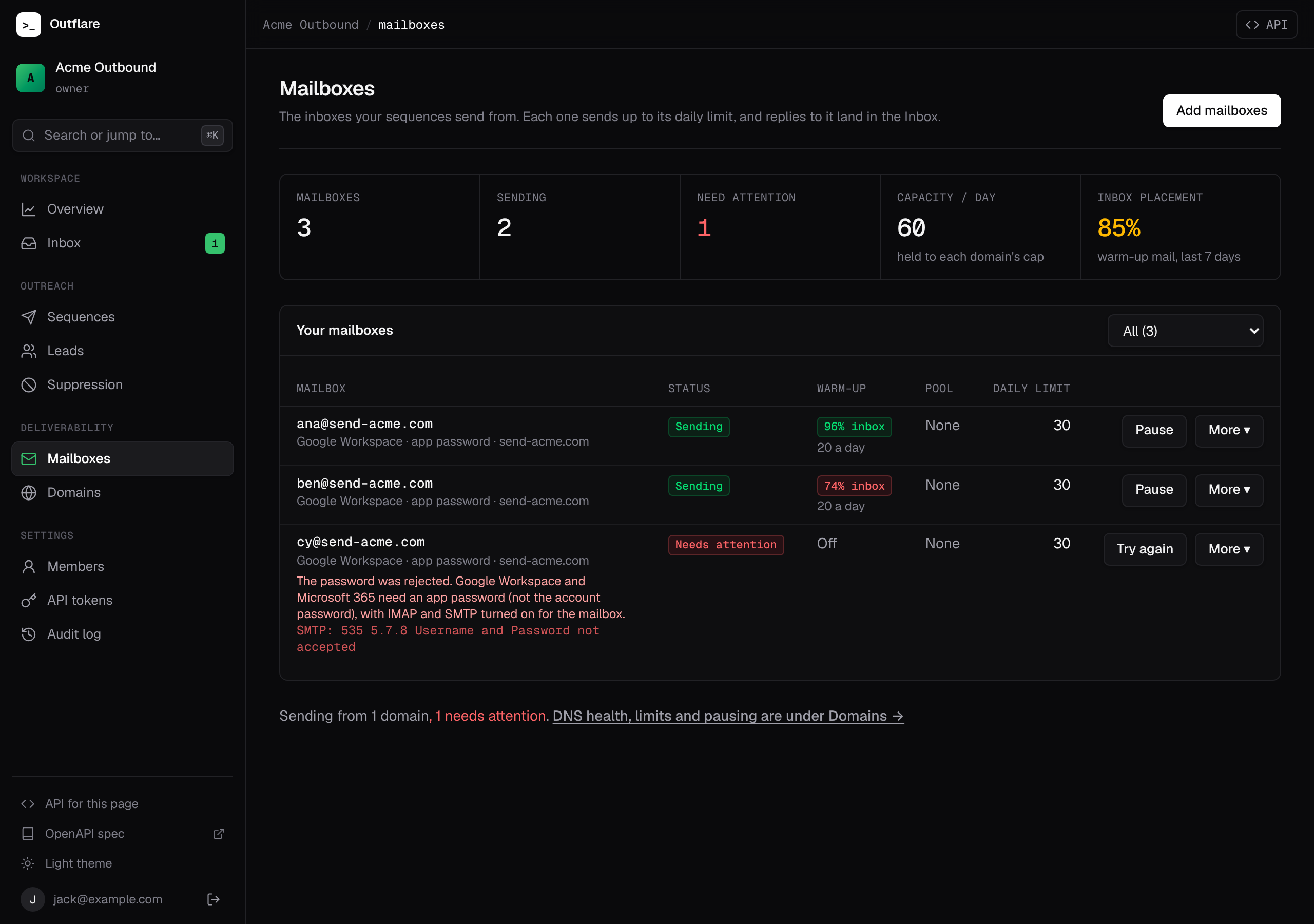
Task: Focus the Search or jump to field
Action: point(123,136)
